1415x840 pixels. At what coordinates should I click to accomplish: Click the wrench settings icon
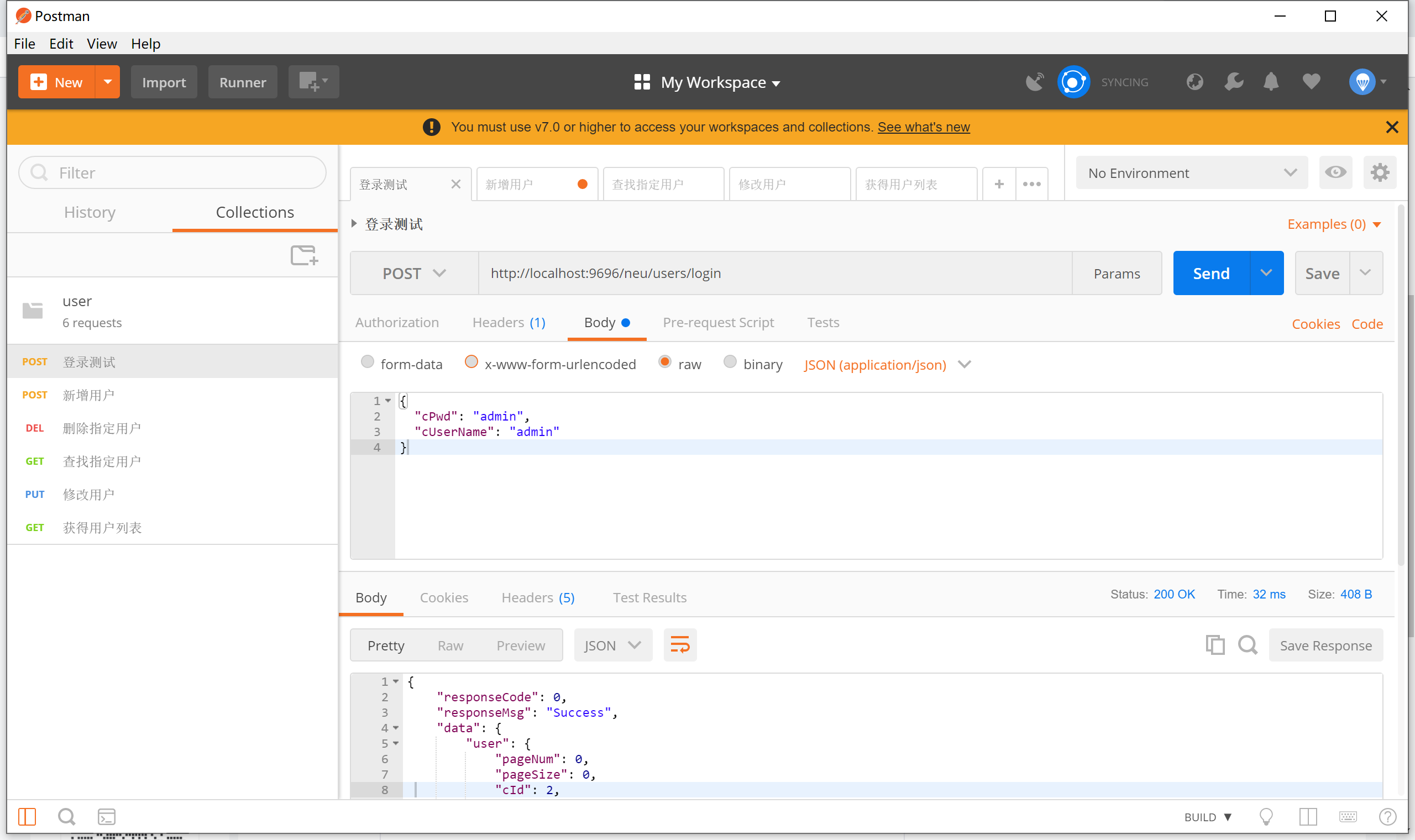pos(1233,82)
